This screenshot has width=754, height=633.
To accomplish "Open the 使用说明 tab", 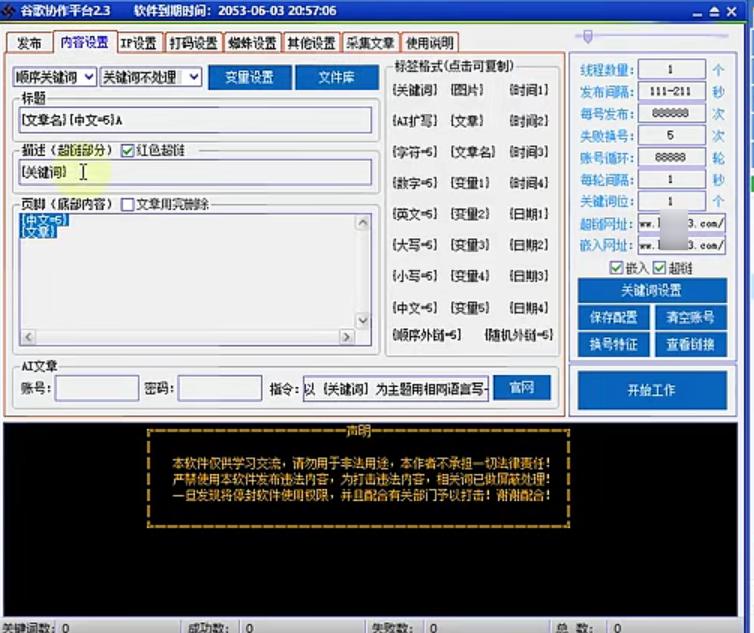I will [x=429, y=43].
